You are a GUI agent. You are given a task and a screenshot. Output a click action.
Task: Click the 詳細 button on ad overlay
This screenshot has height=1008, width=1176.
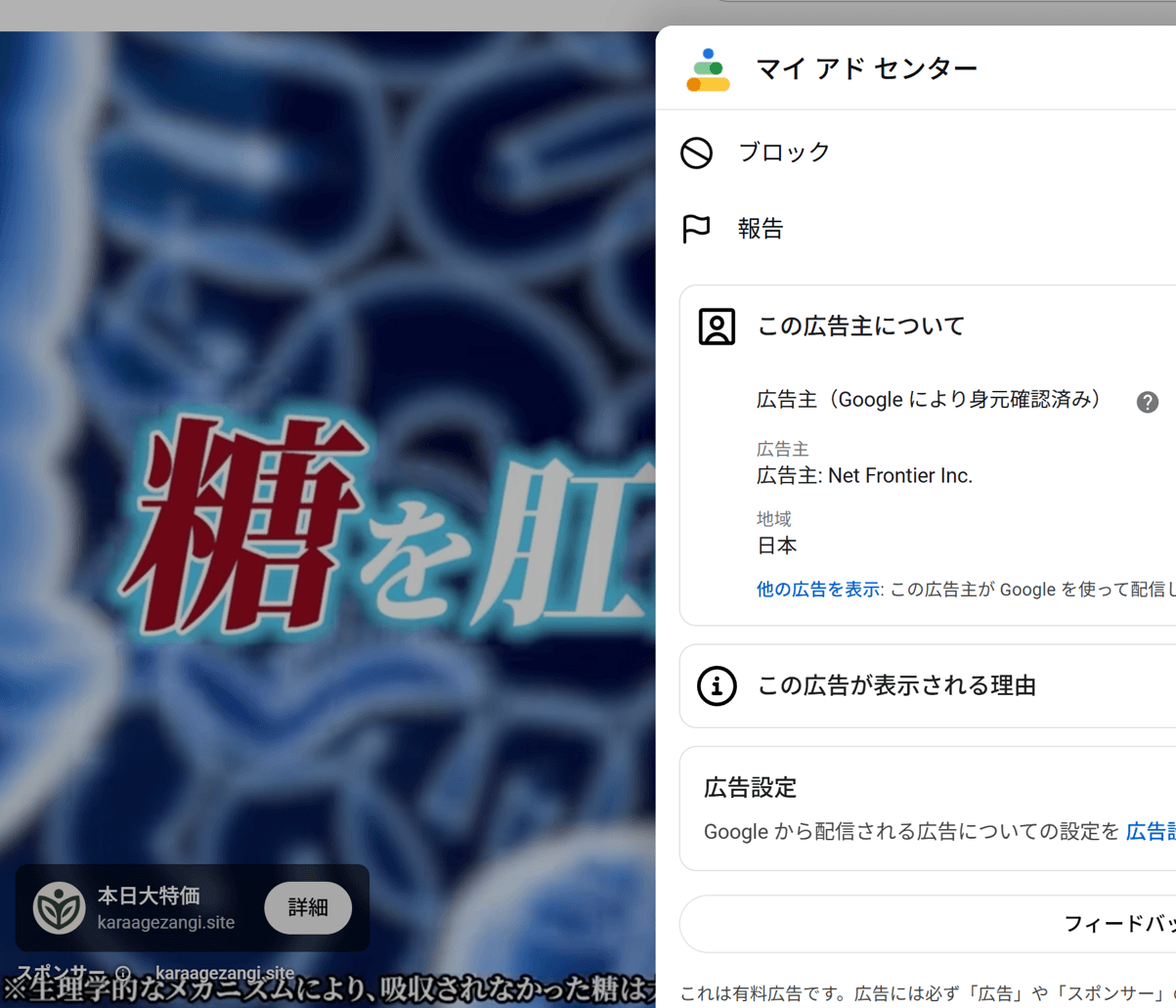pyautogui.click(x=308, y=907)
